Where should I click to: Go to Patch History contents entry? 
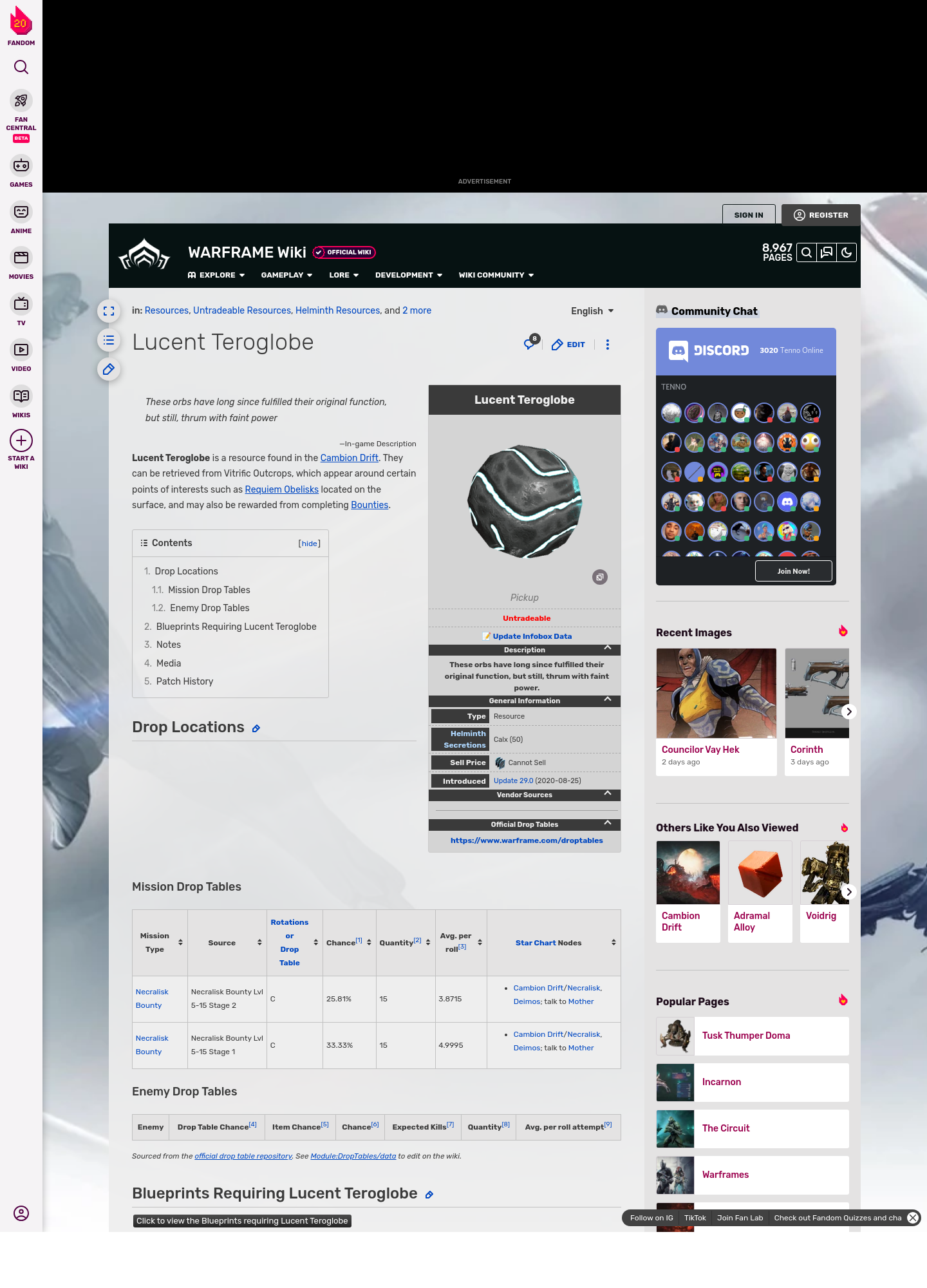point(184,681)
